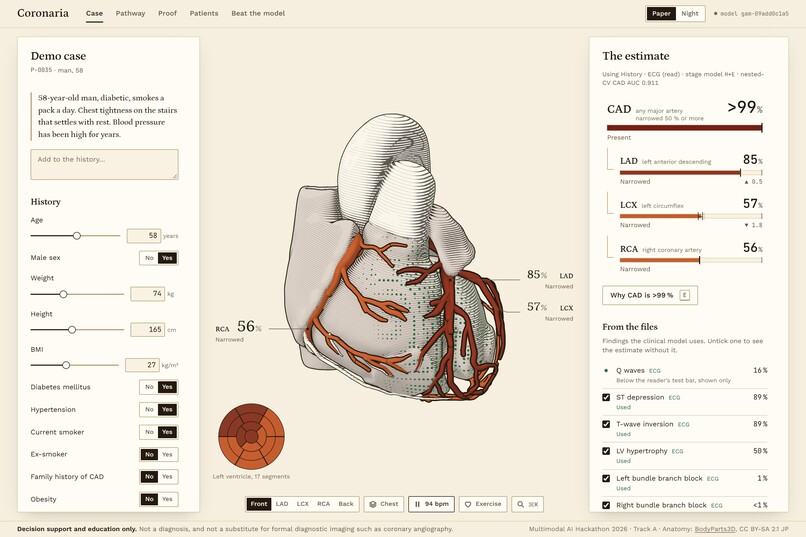Click the RCA 56% label on heart
Screen dimensions: 806x537
tap(239, 330)
